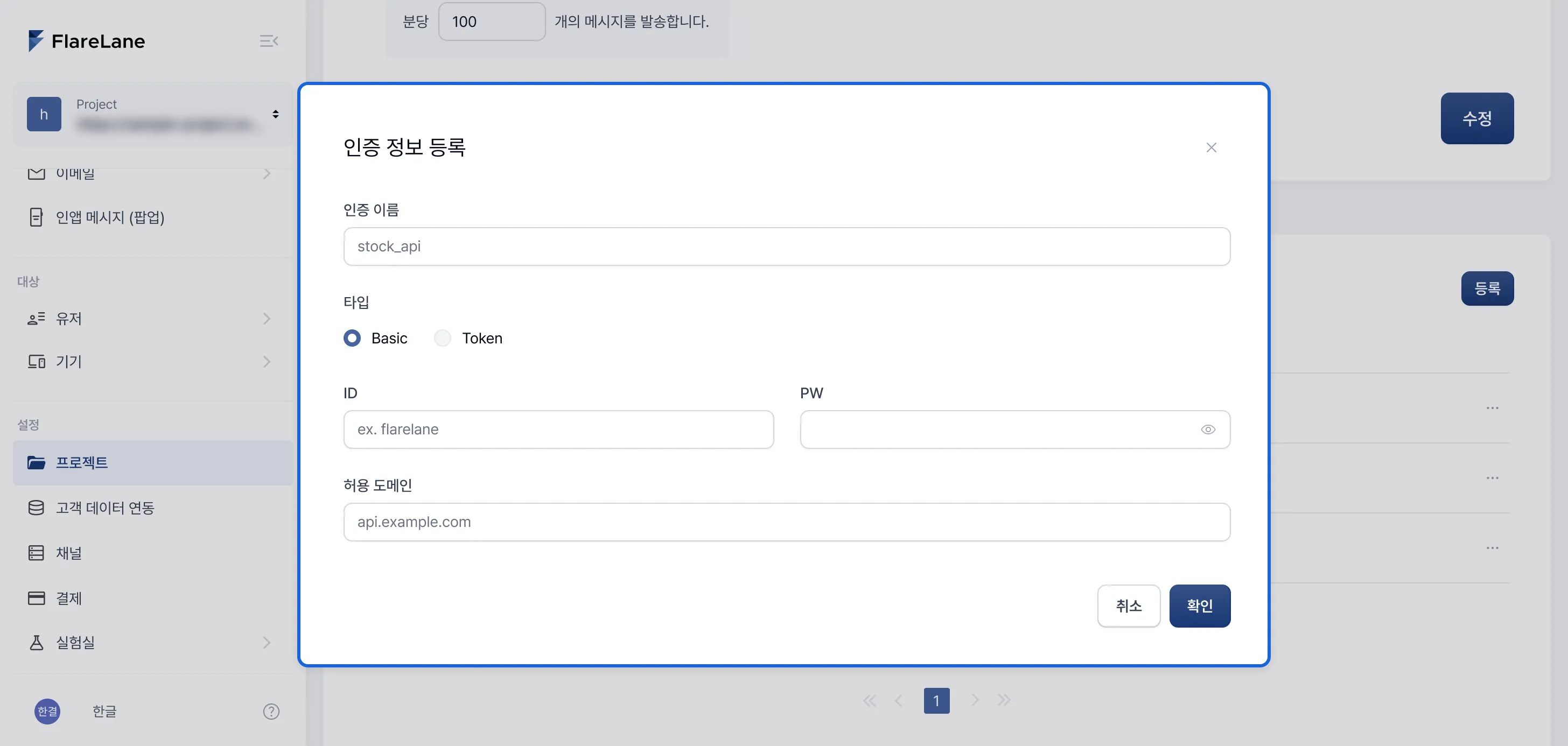Click the 유저 user list icon
This screenshot has height=746, width=1568.
36,318
